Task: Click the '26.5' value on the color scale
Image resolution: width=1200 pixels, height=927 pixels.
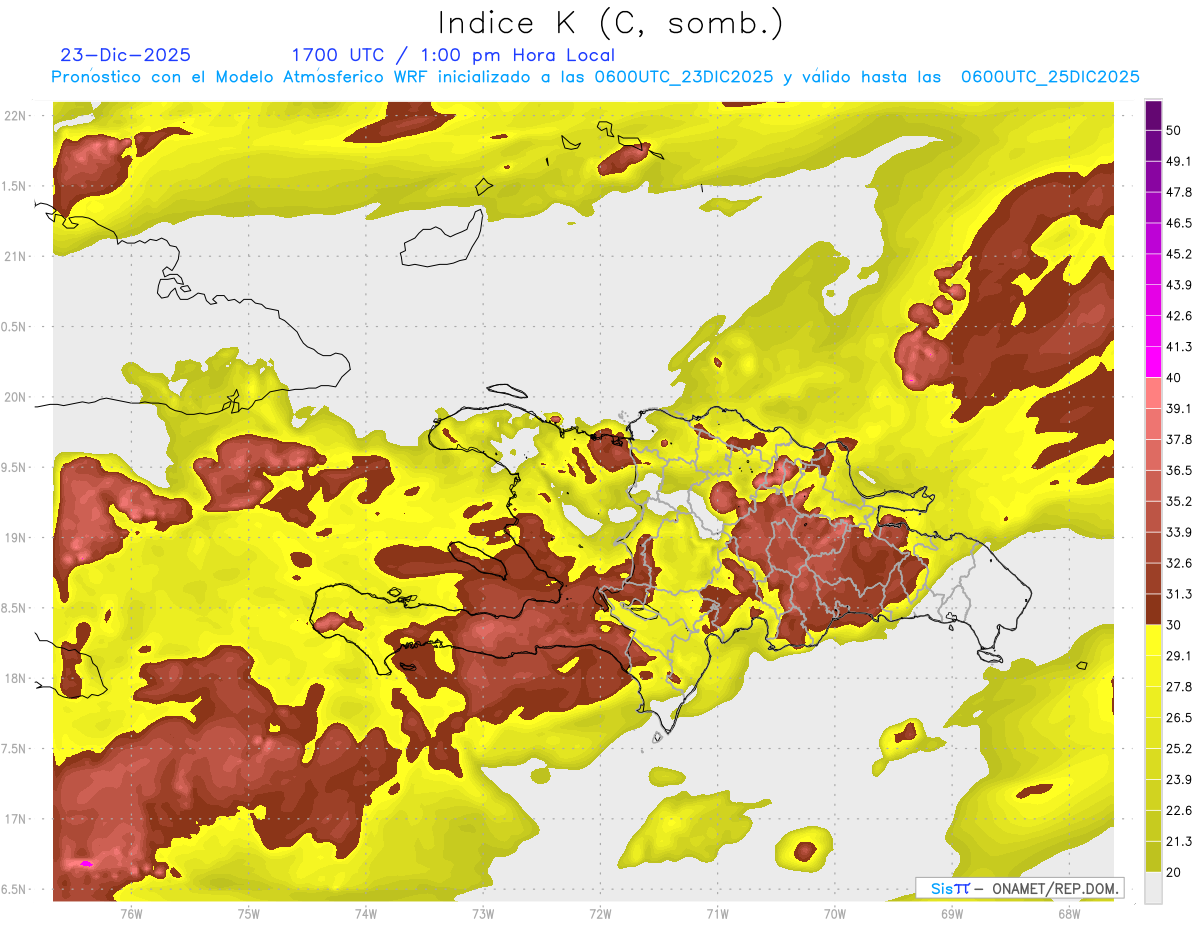Action: (x=1179, y=717)
